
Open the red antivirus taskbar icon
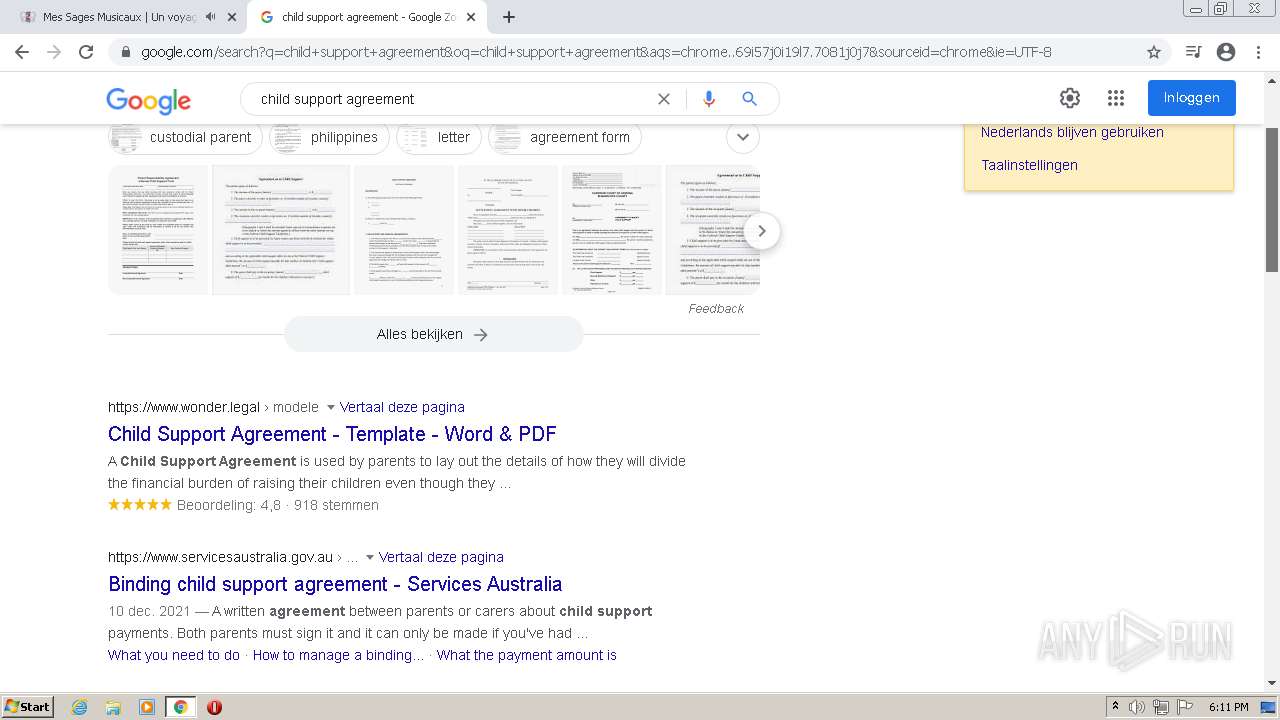(x=214, y=707)
